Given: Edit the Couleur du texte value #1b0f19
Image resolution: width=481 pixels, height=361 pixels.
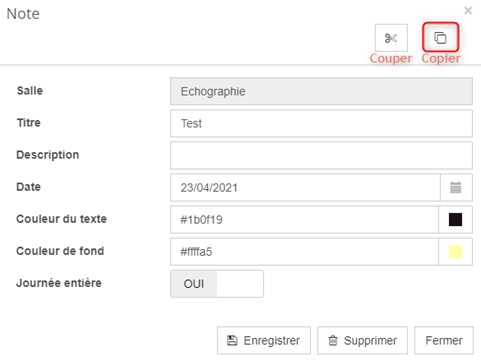Looking at the screenshot, I should click(x=304, y=219).
